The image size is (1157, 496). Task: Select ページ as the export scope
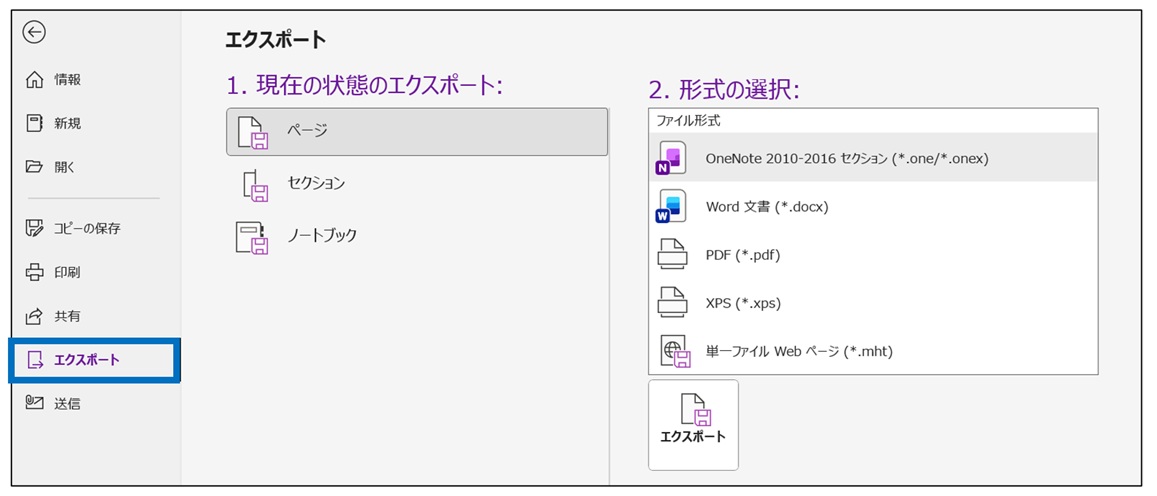point(417,132)
